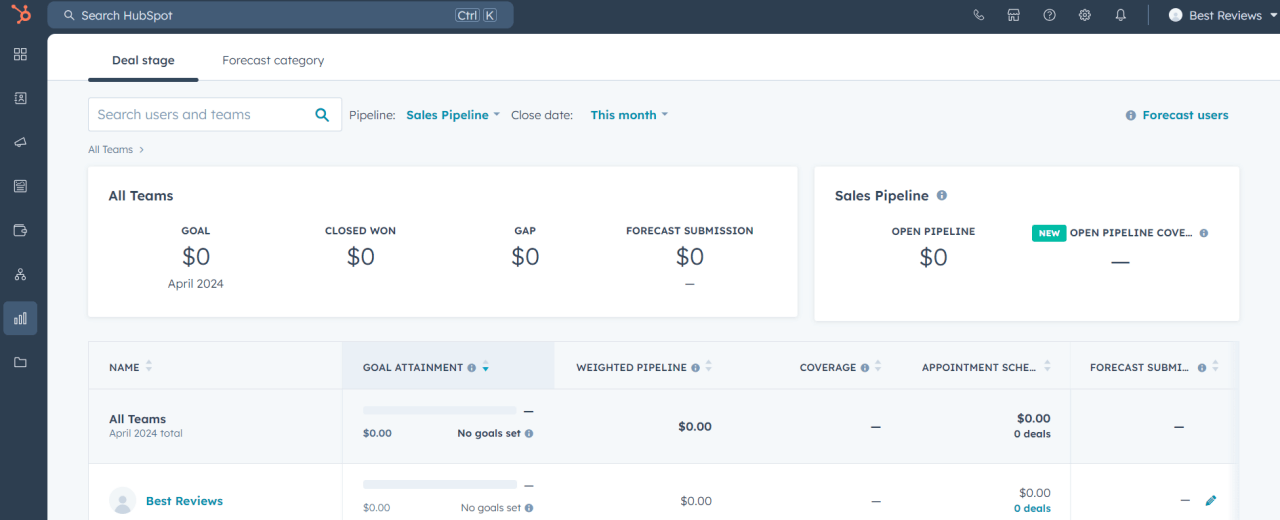The width and height of the screenshot is (1280, 520).
Task: Open the Marketing megaphone icon in sidebar
Action: [x=20, y=142]
